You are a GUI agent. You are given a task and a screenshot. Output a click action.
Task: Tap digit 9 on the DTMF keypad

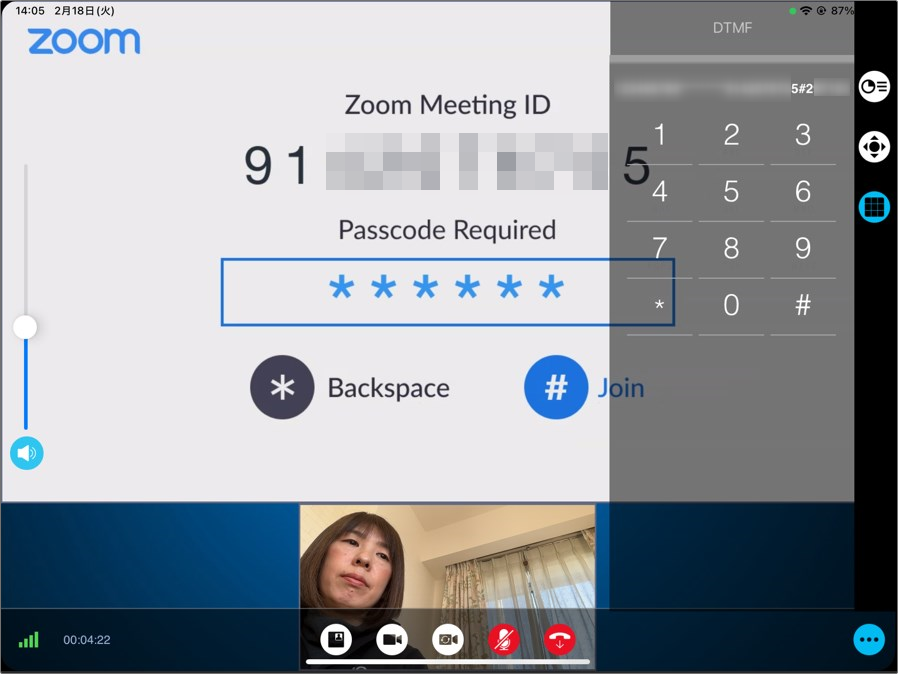pos(803,249)
